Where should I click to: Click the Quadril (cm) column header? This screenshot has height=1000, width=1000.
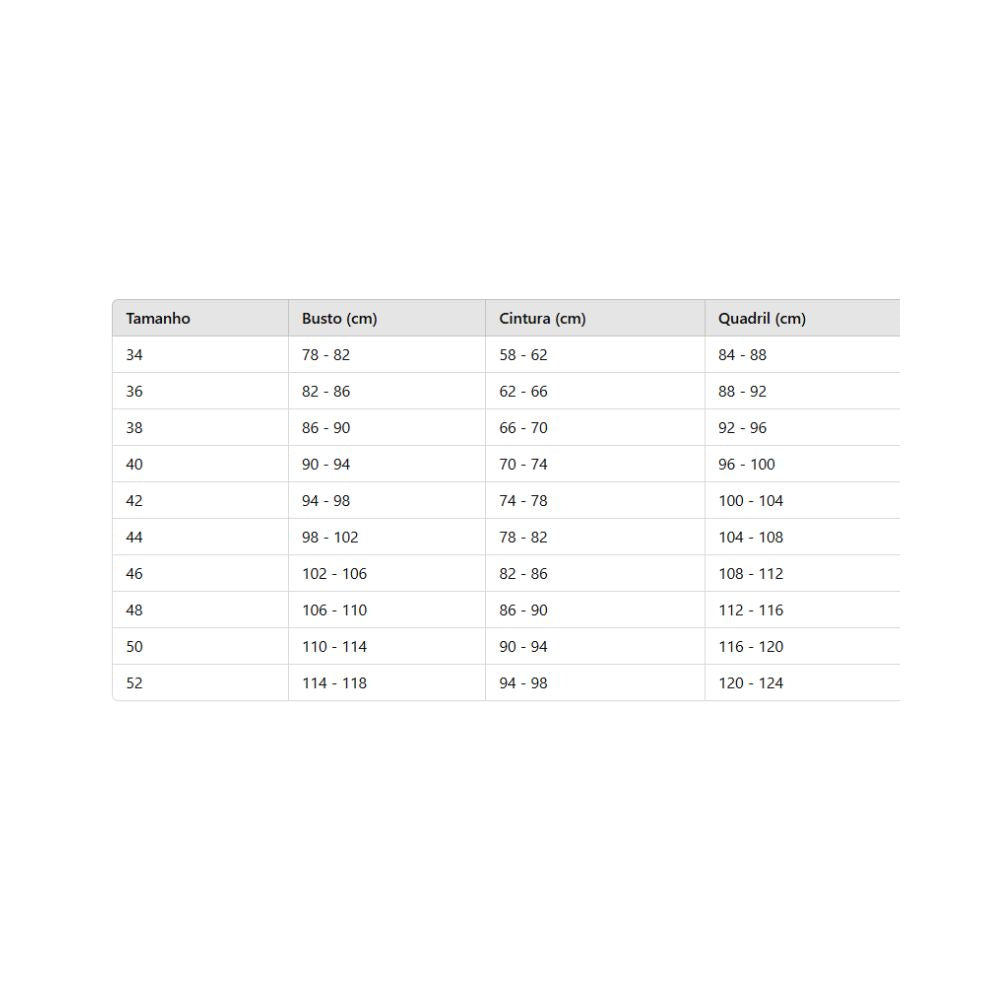pyautogui.click(x=761, y=319)
